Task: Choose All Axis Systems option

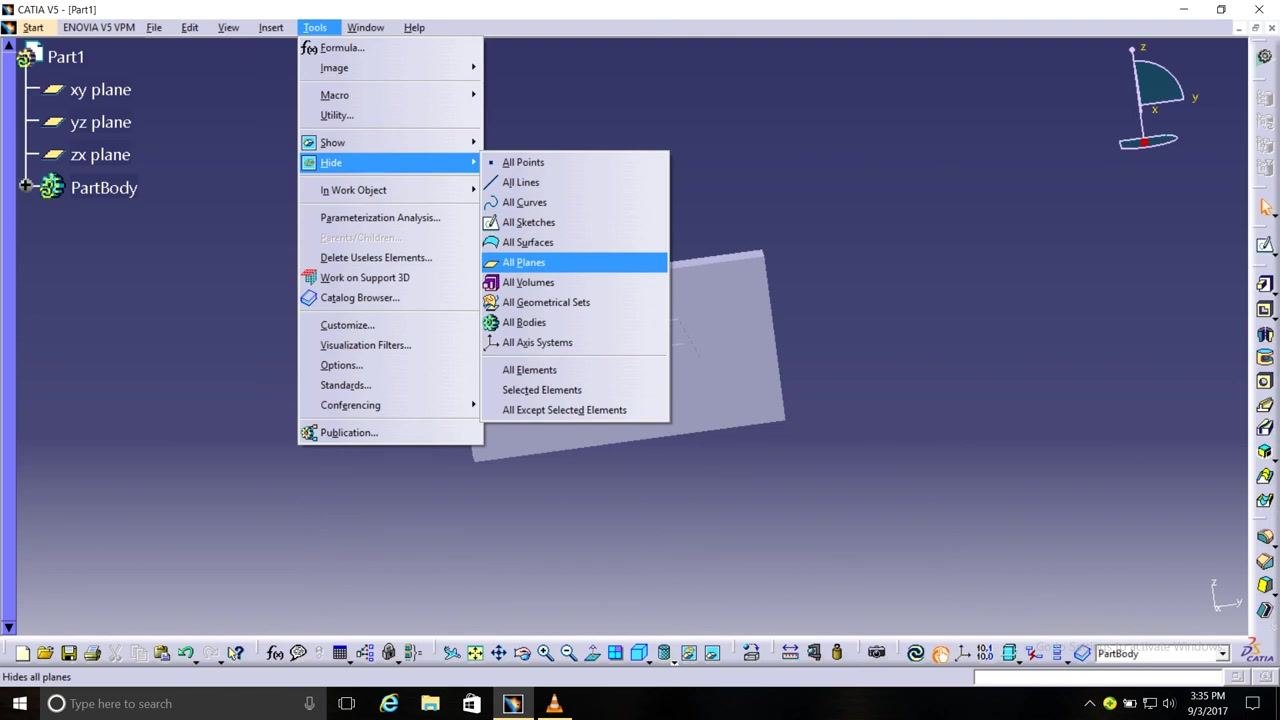Action: pyautogui.click(x=575, y=342)
